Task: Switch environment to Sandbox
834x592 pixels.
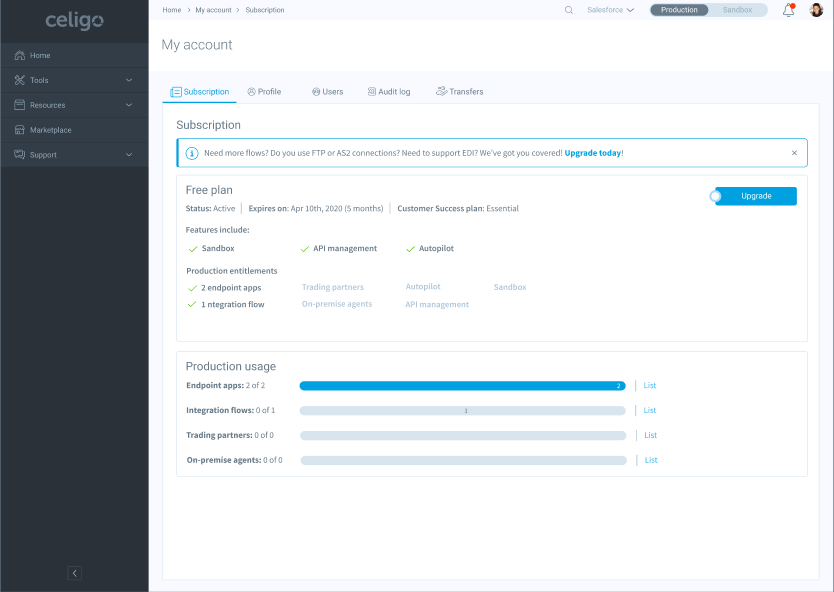Action: [x=737, y=10]
